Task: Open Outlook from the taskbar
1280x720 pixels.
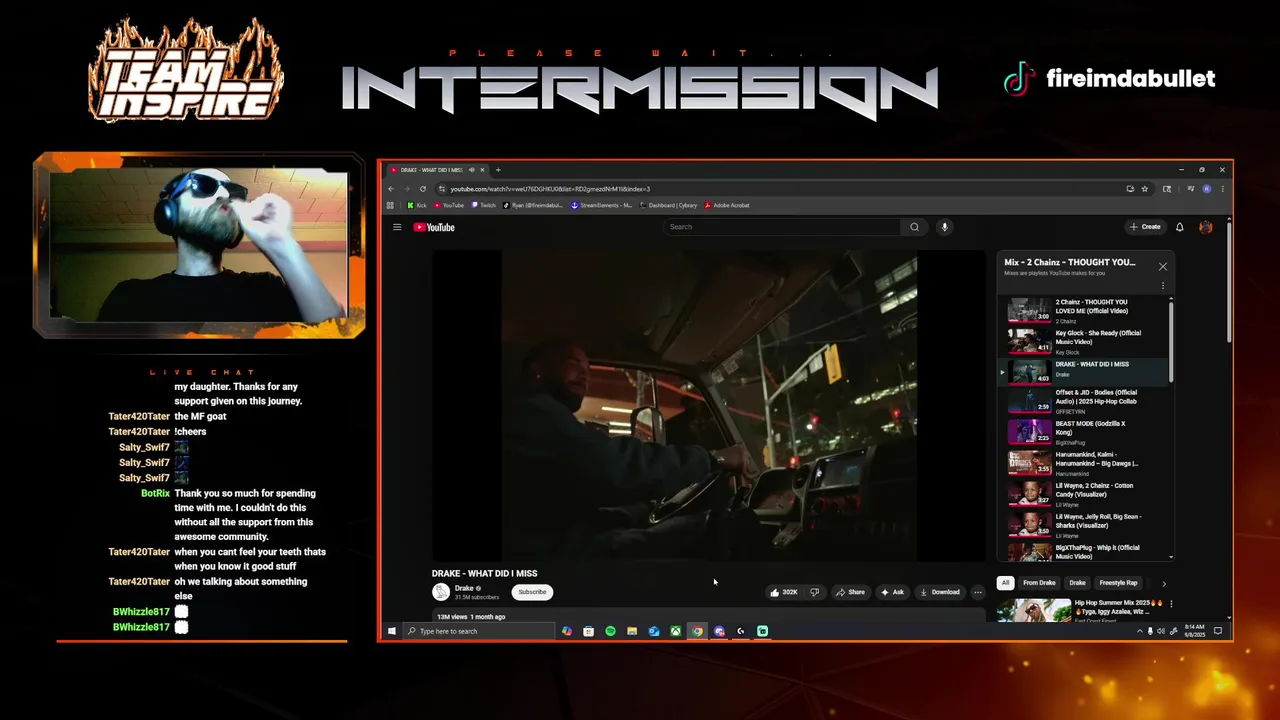Action: coord(654,631)
